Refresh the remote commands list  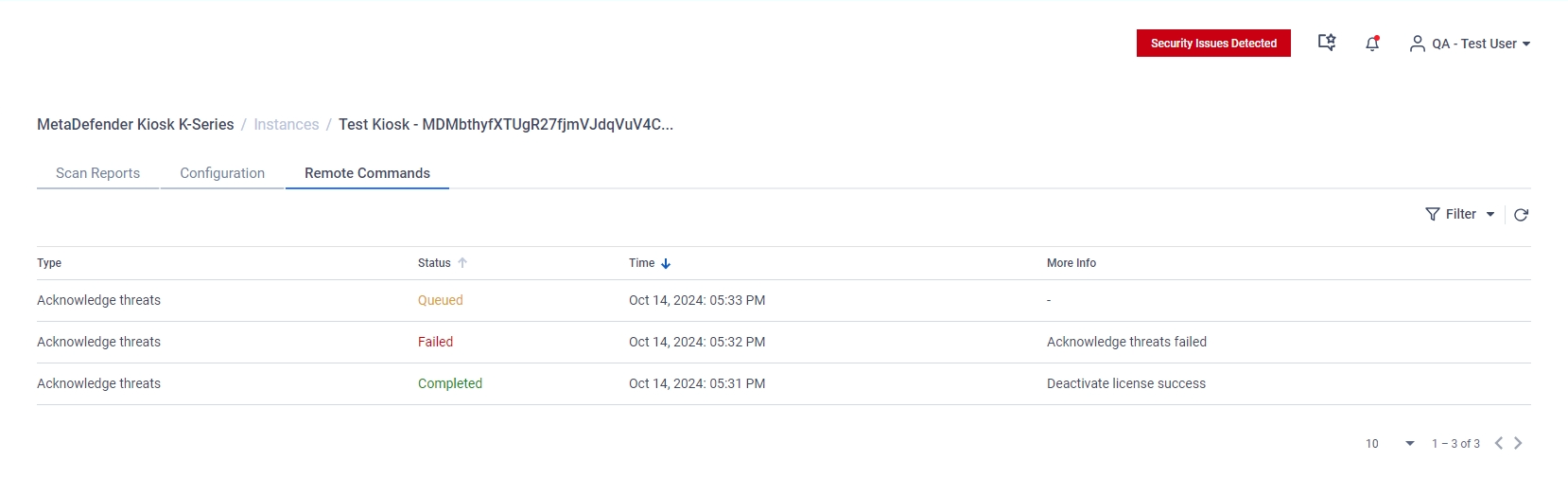[1521, 215]
